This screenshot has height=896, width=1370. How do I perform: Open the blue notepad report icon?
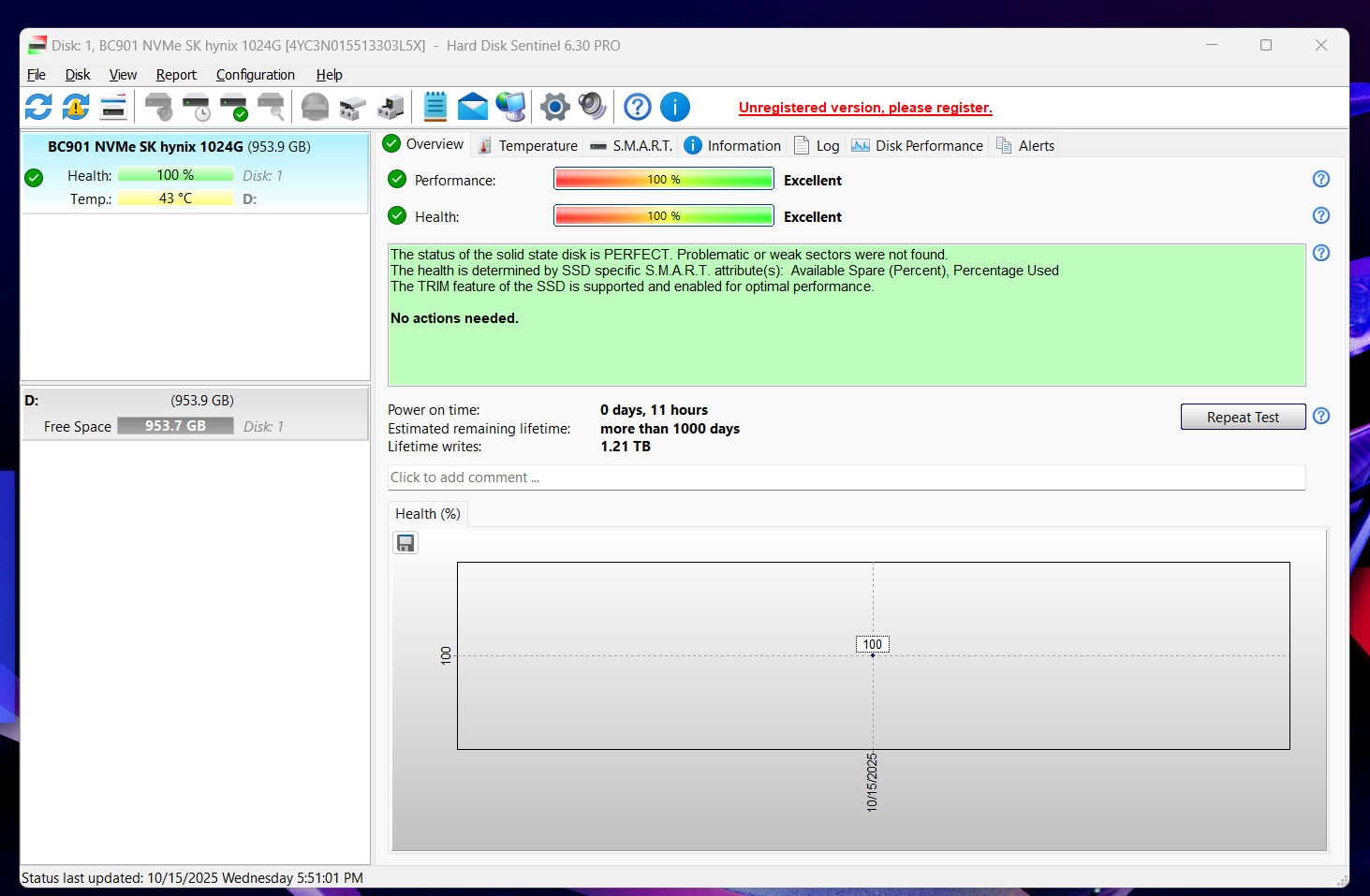pos(435,107)
